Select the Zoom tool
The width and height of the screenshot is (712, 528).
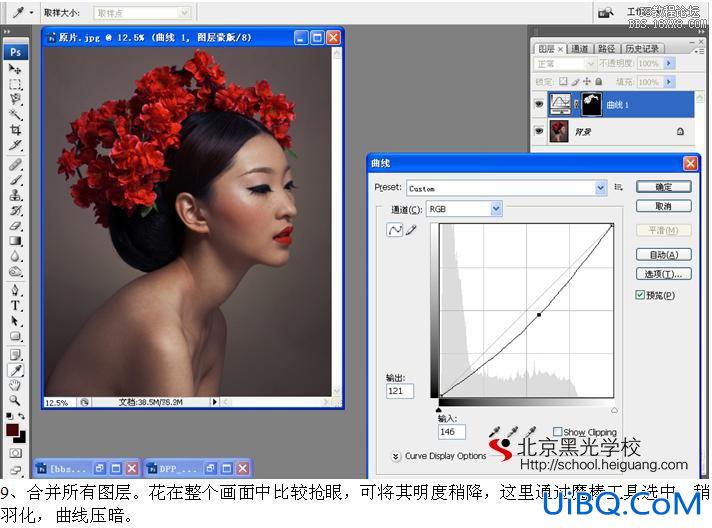15,400
